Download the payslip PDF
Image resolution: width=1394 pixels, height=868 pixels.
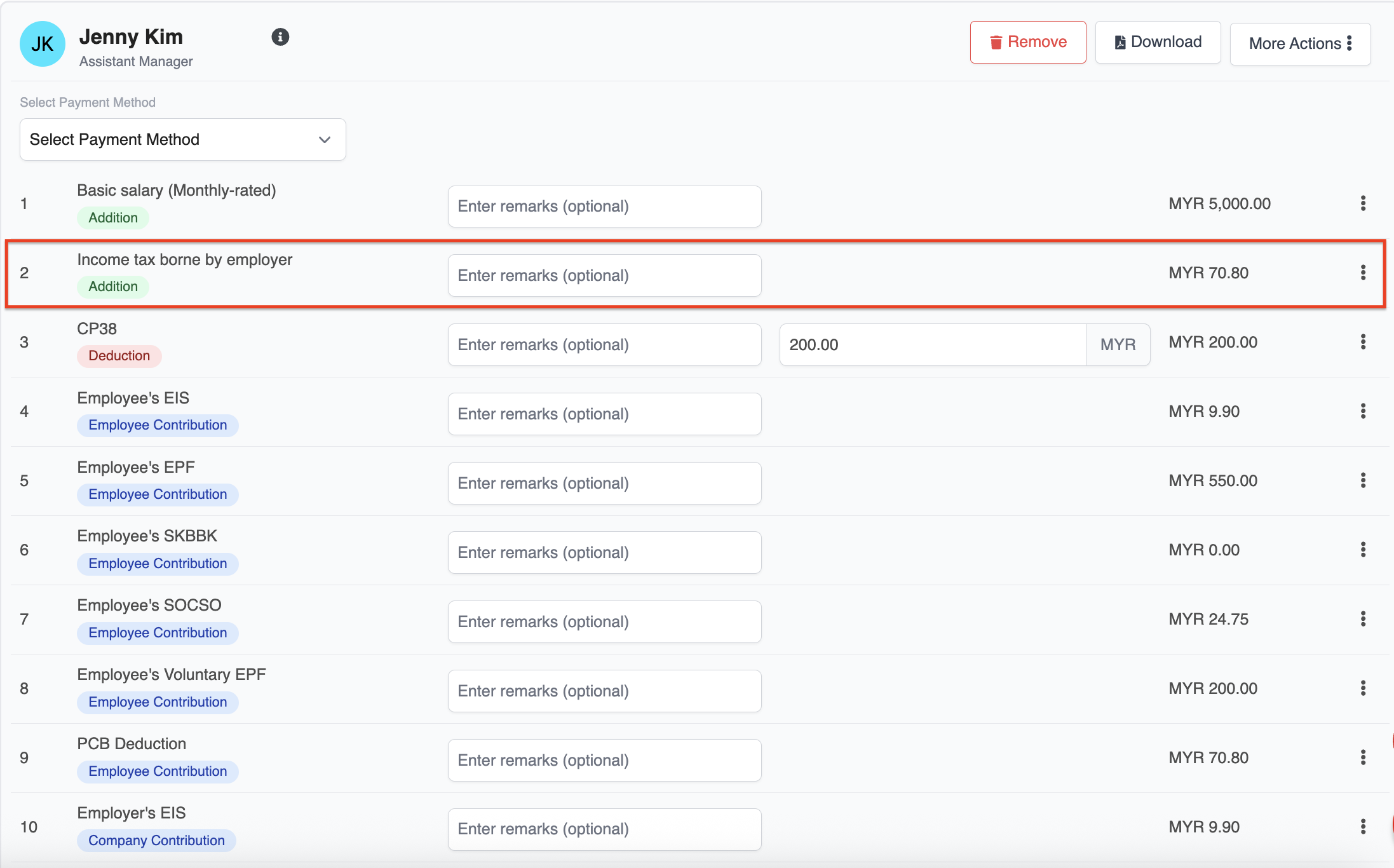coord(1158,43)
